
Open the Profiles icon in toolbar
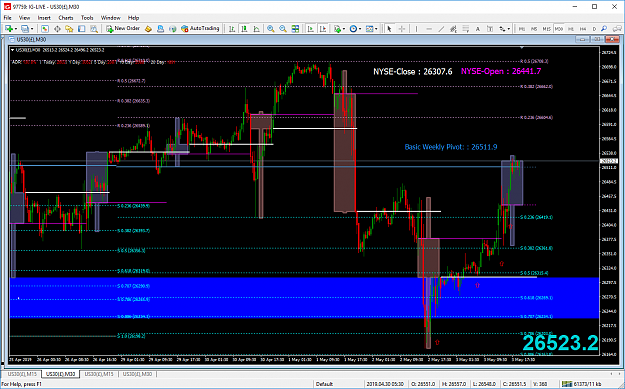click(x=25, y=29)
